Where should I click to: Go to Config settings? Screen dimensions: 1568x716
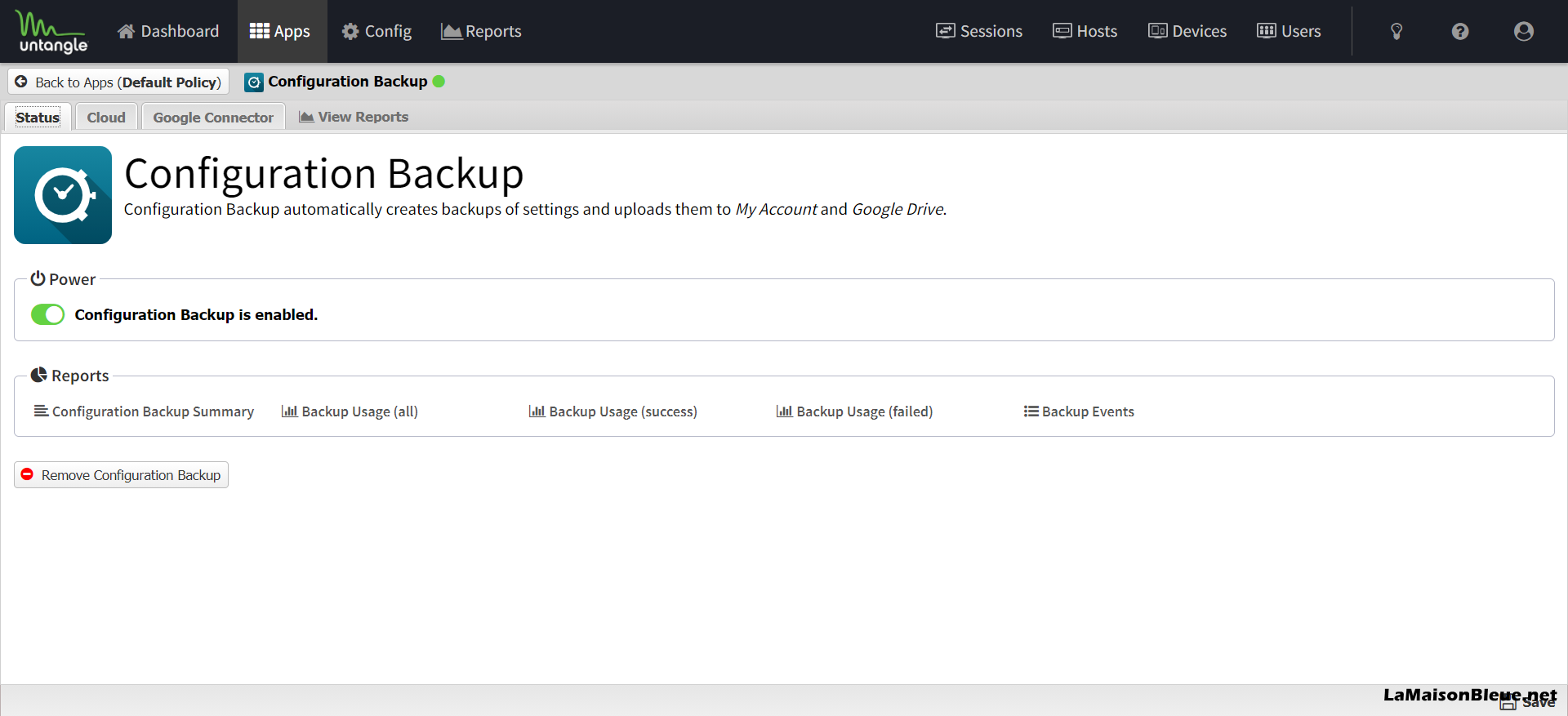click(376, 31)
